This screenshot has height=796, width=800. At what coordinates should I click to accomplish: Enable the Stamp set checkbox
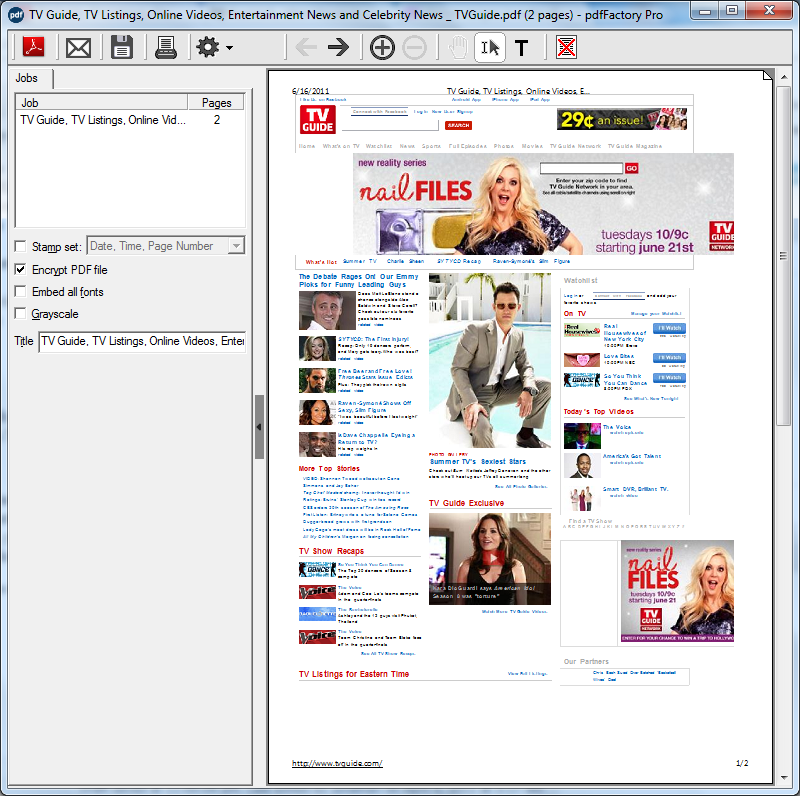click(20, 246)
